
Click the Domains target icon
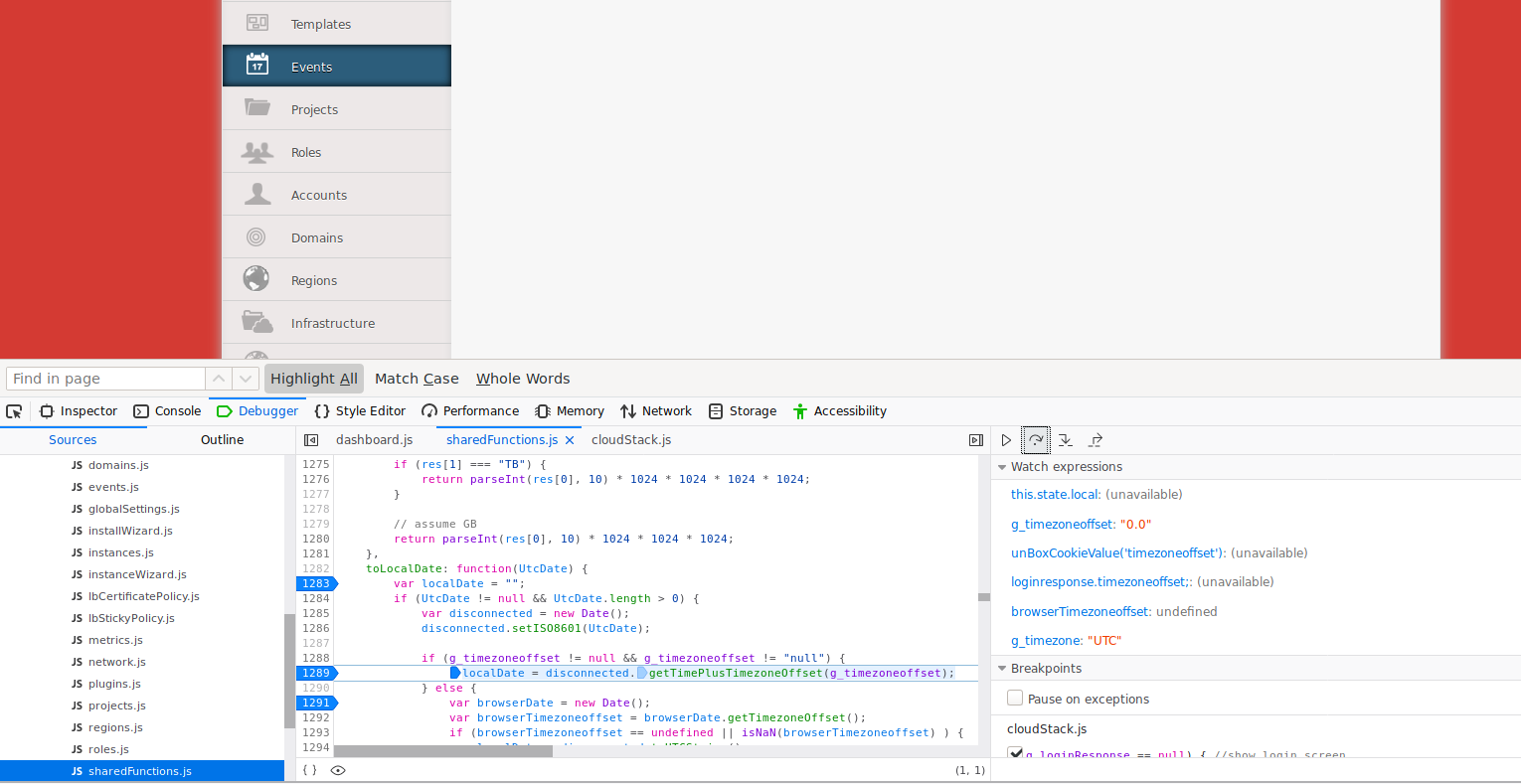[256, 236]
